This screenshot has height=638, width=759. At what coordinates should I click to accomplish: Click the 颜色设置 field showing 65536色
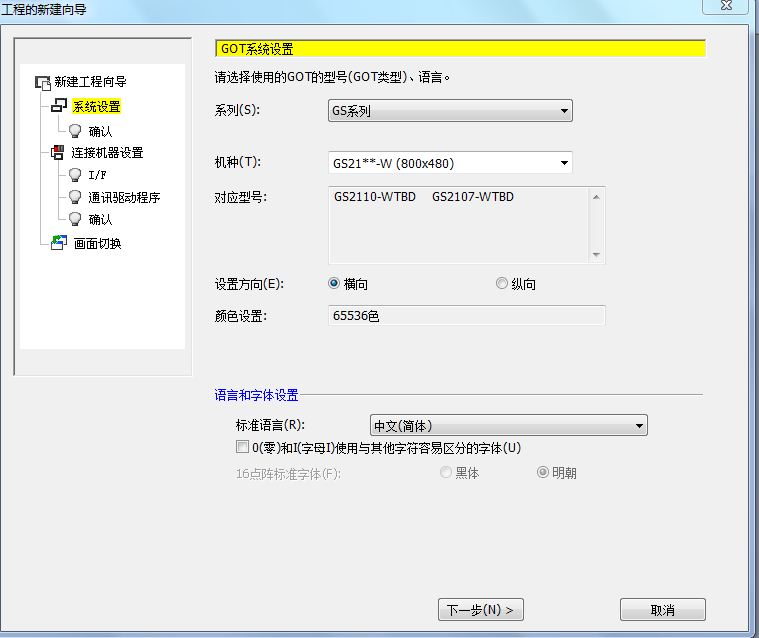(x=466, y=316)
